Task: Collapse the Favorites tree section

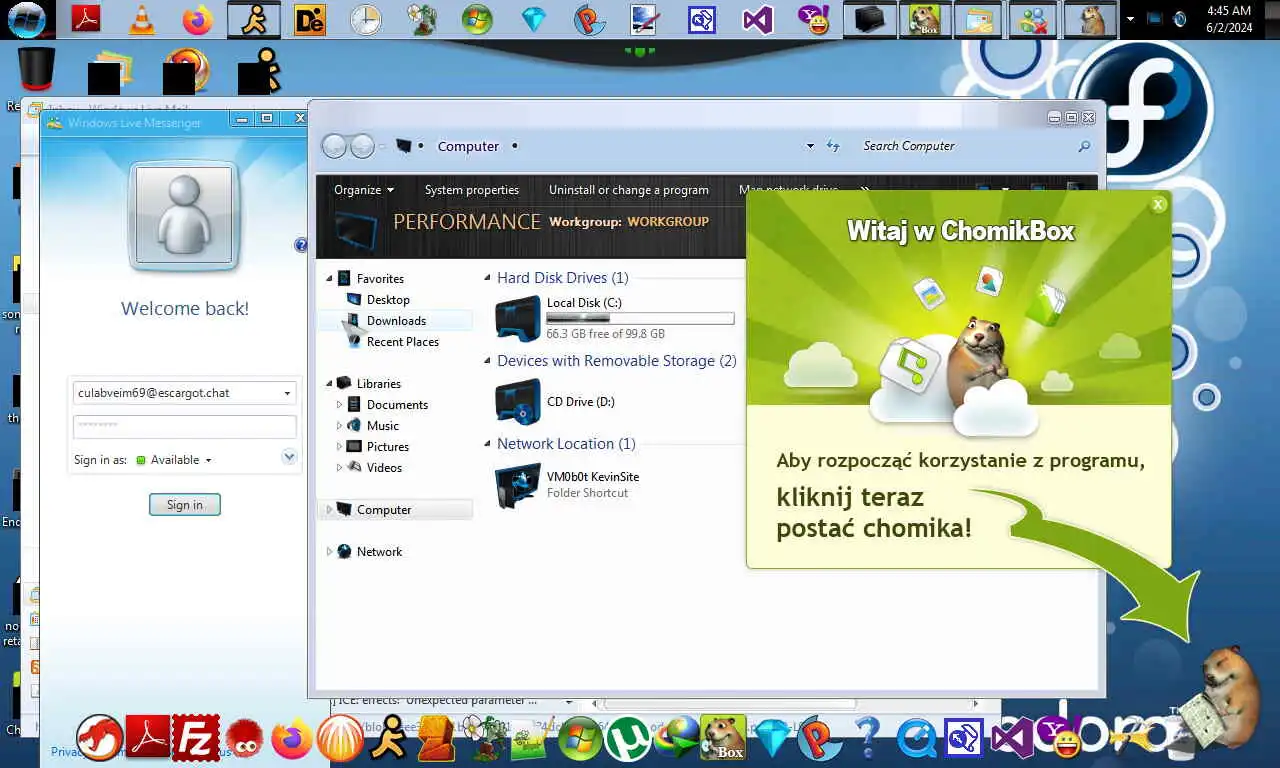Action: point(329,279)
